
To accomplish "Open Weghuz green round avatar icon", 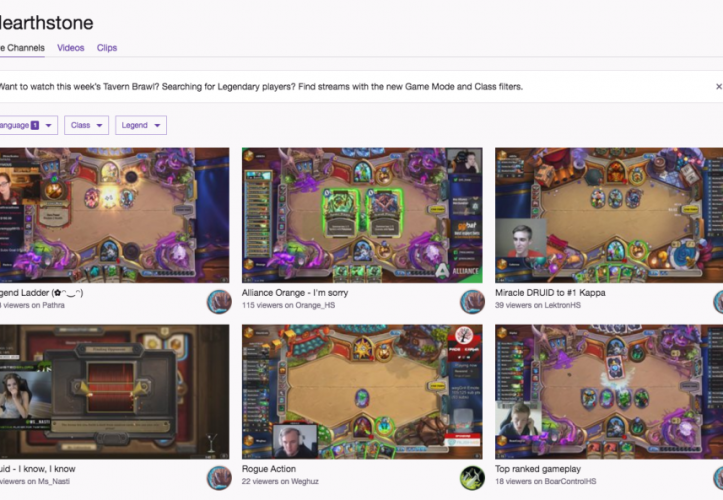I will coord(472,478).
